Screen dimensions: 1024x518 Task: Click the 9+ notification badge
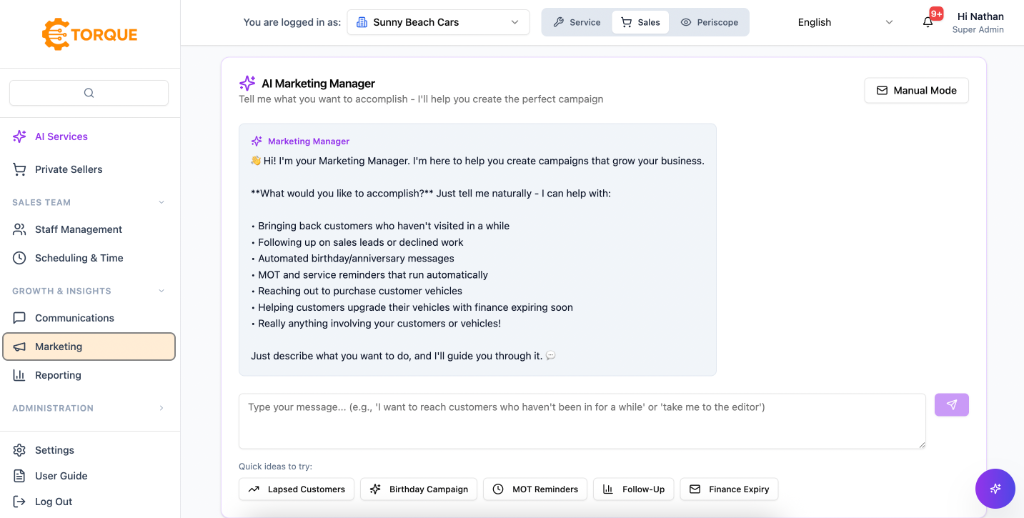[936, 14]
